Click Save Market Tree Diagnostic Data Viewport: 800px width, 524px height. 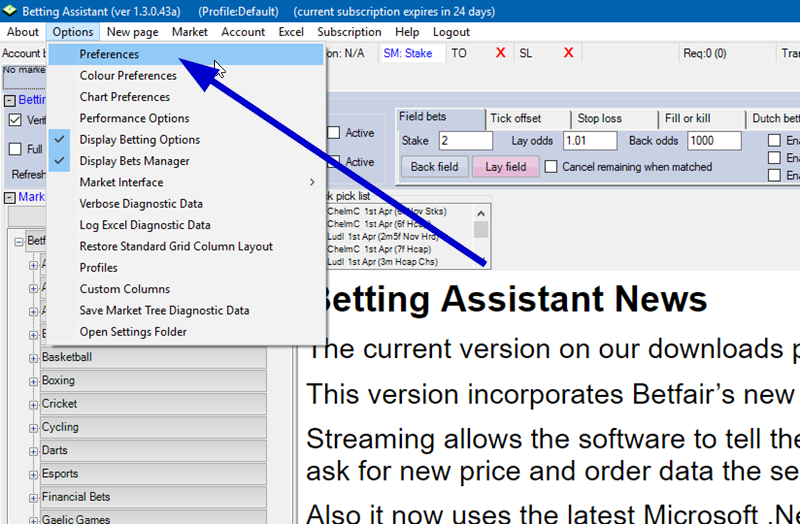pyautogui.click(x=186, y=311)
